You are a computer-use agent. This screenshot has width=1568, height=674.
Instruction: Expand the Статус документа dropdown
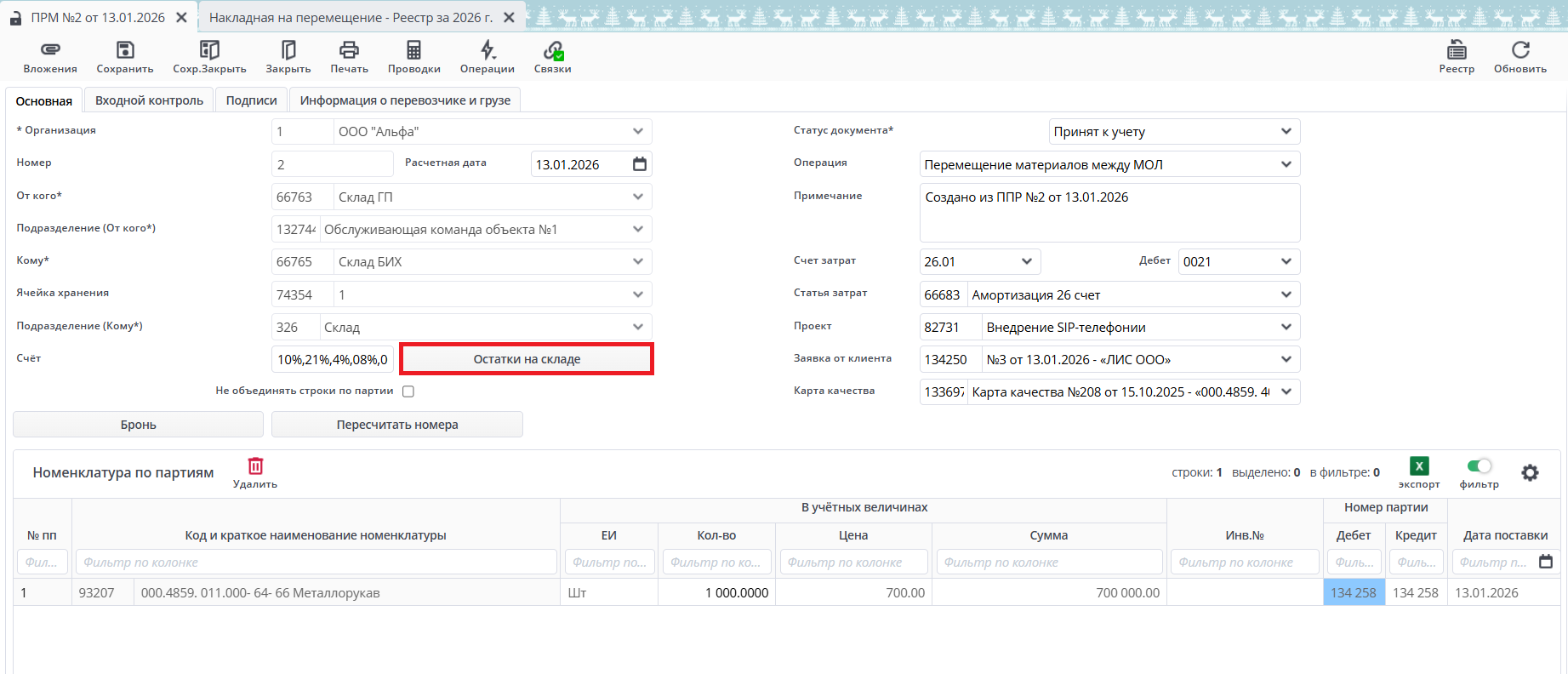1286,132
